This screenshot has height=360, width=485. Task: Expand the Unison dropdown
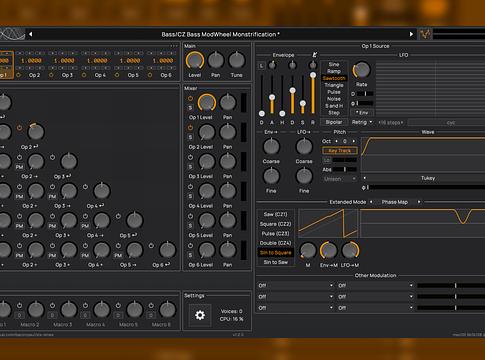[340, 179]
